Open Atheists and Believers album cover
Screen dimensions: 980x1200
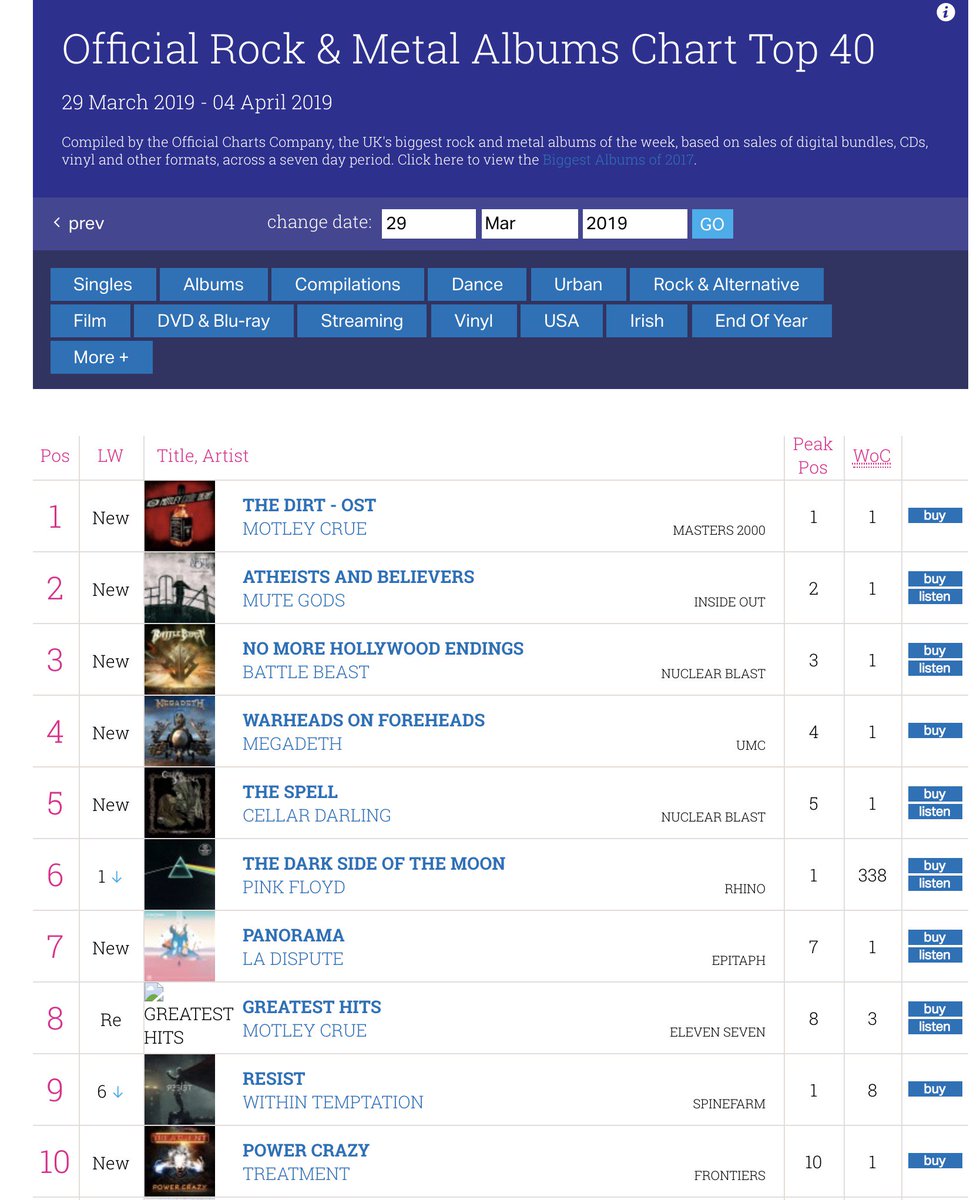180,588
